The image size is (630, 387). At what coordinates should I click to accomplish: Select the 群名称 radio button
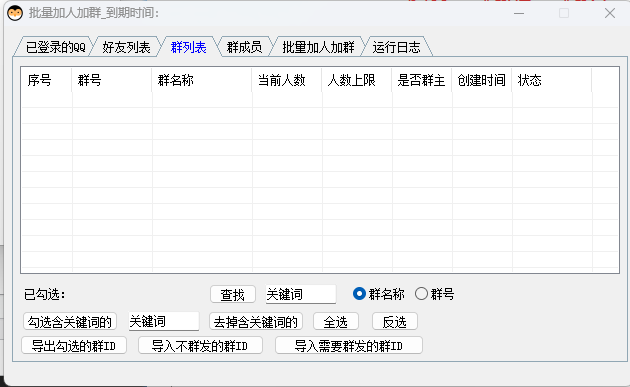pos(359,294)
